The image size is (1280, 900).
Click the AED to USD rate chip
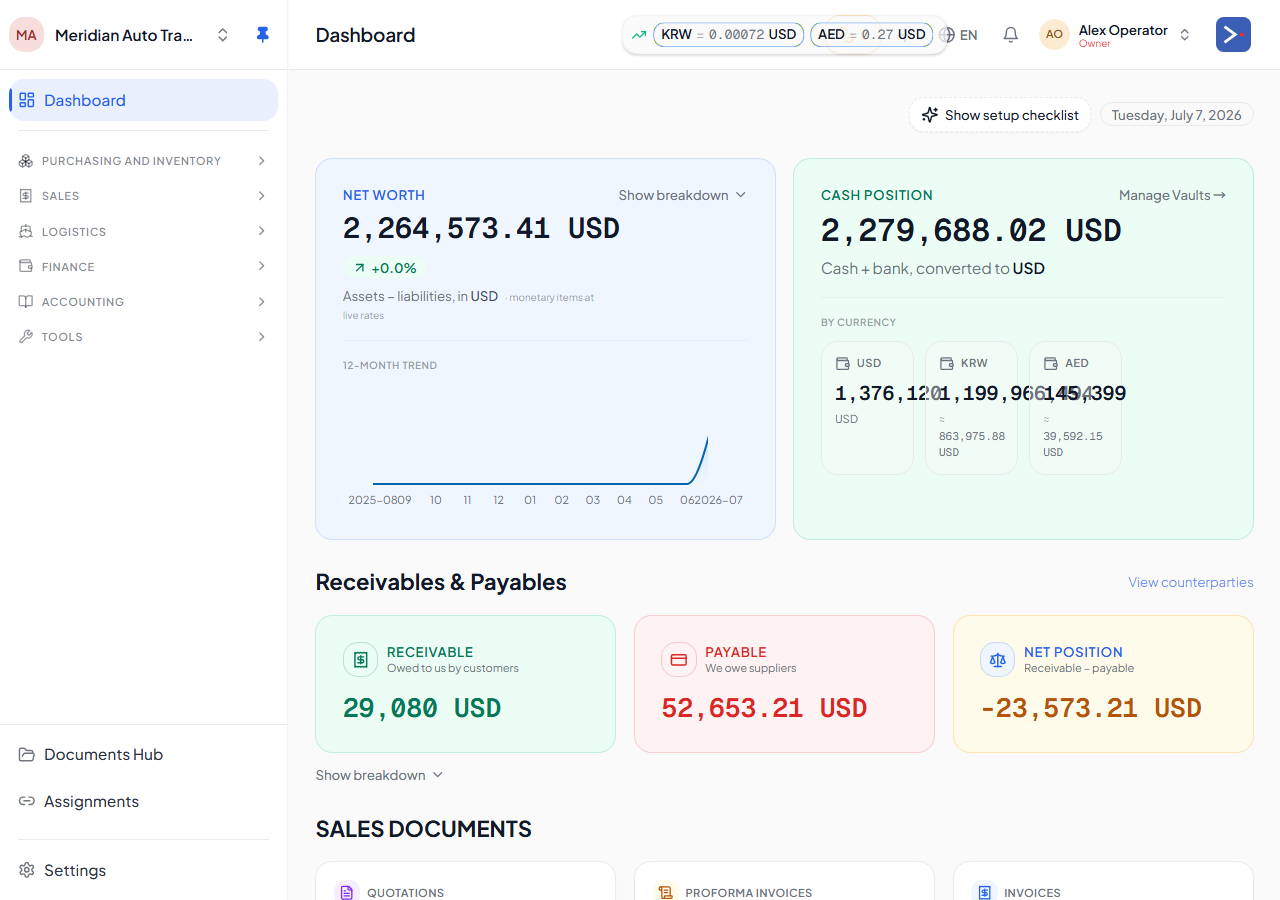coord(871,35)
